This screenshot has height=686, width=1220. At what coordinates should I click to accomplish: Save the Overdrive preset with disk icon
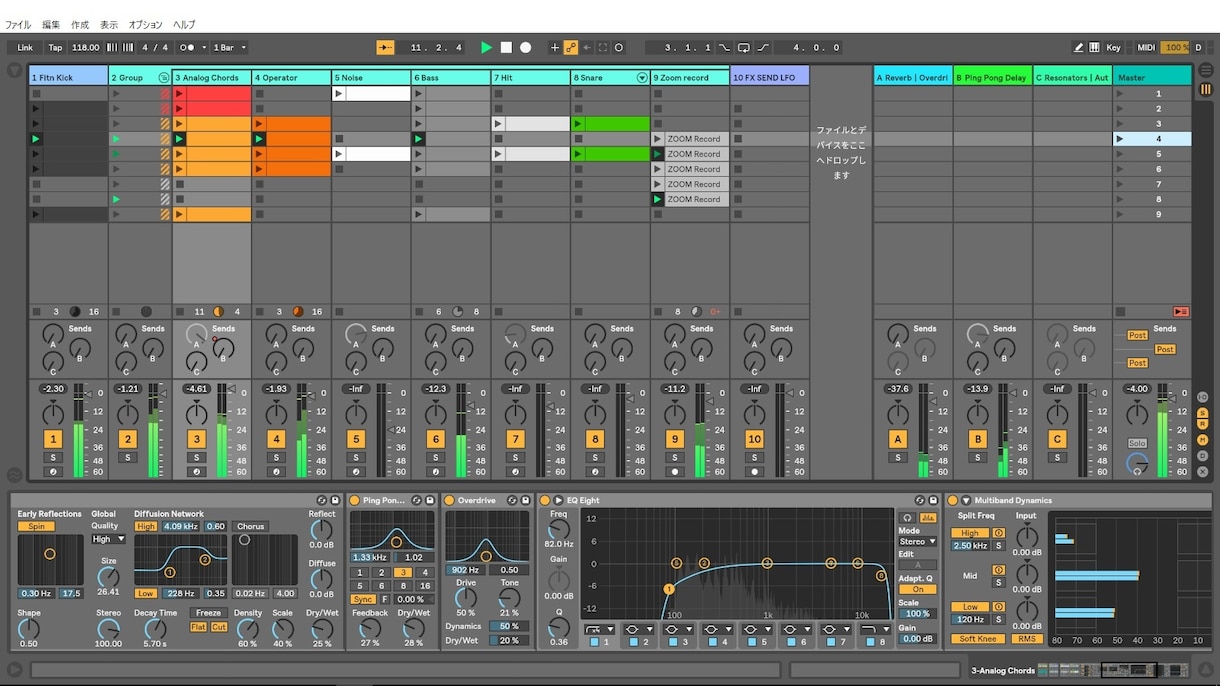[526, 500]
